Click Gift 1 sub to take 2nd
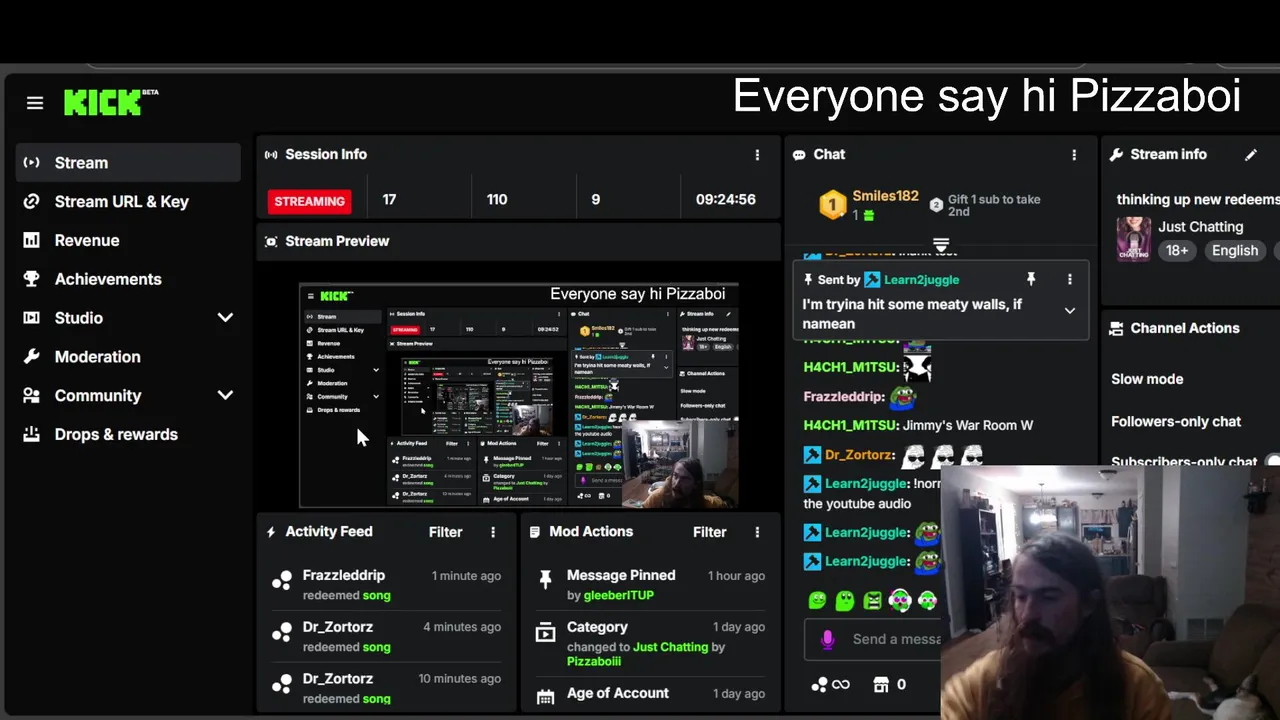Image resolution: width=1280 pixels, height=720 pixels. click(x=994, y=205)
